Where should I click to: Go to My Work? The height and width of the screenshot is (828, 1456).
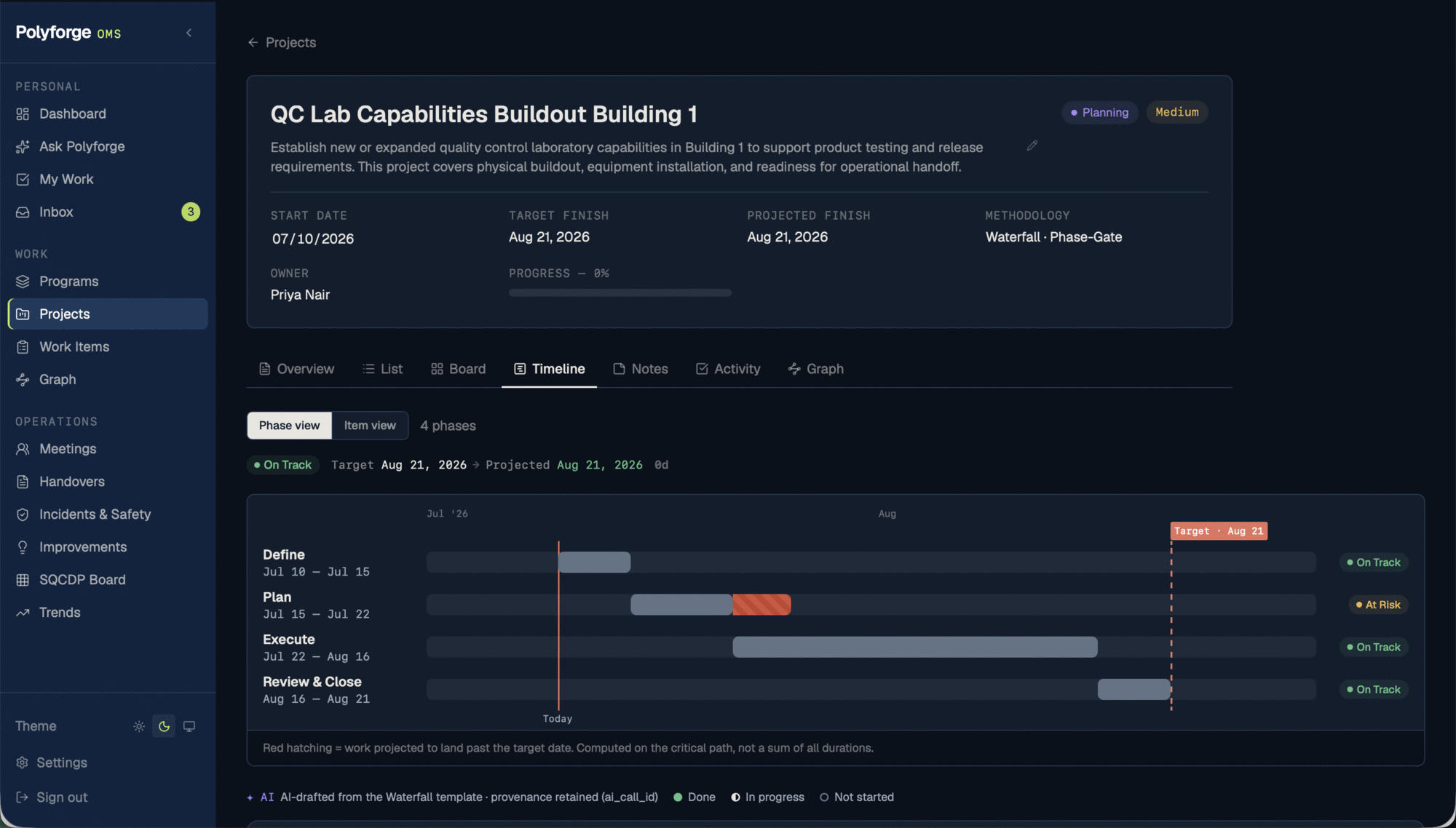click(x=108, y=179)
